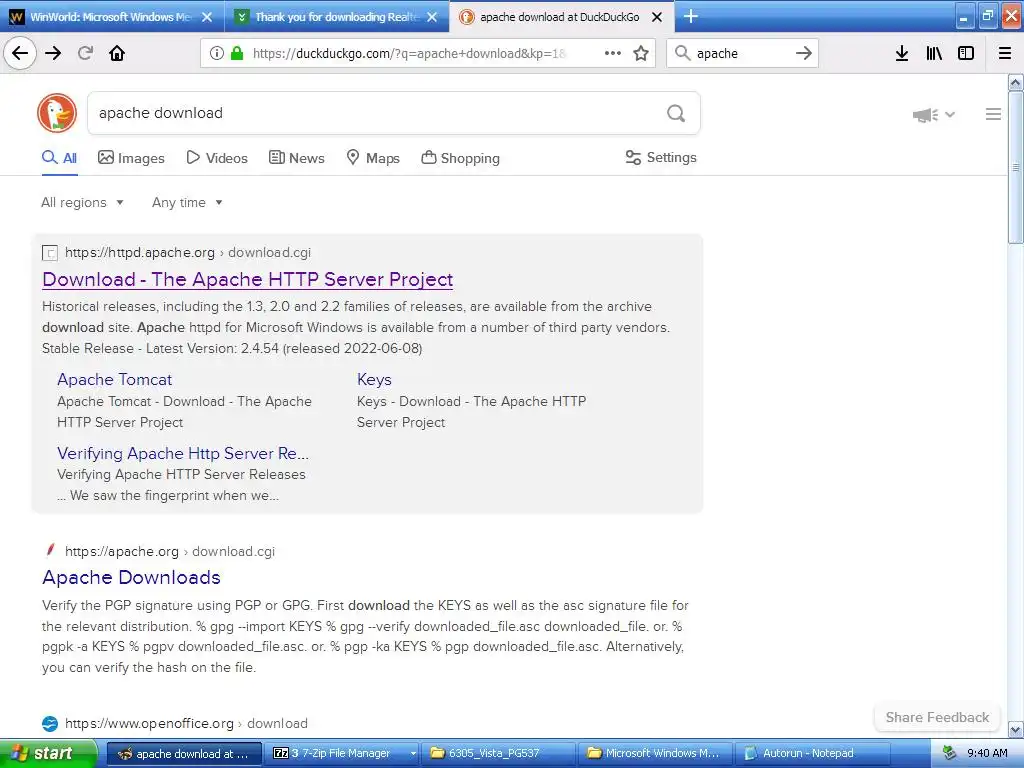Select the 7-Zip File Manager taskbar button
Screen dimensions: 1024x768
coord(340,753)
